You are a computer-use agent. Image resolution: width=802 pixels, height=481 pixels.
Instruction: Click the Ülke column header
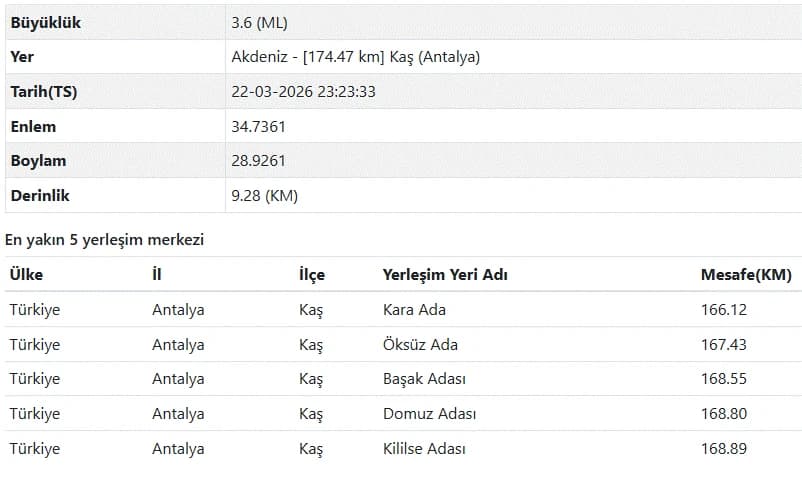(x=26, y=274)
